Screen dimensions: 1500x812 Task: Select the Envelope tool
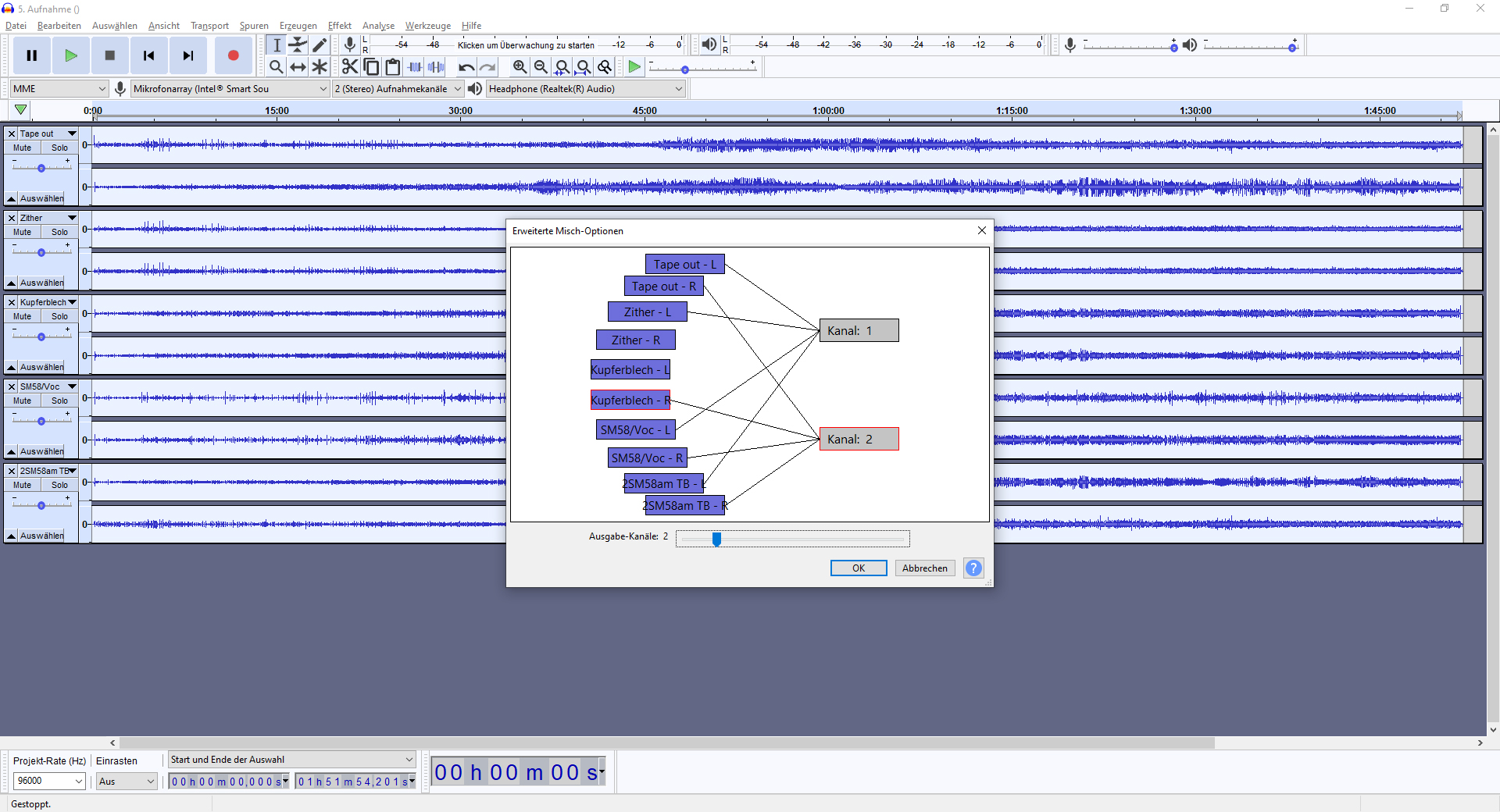(x=298, y=45)
